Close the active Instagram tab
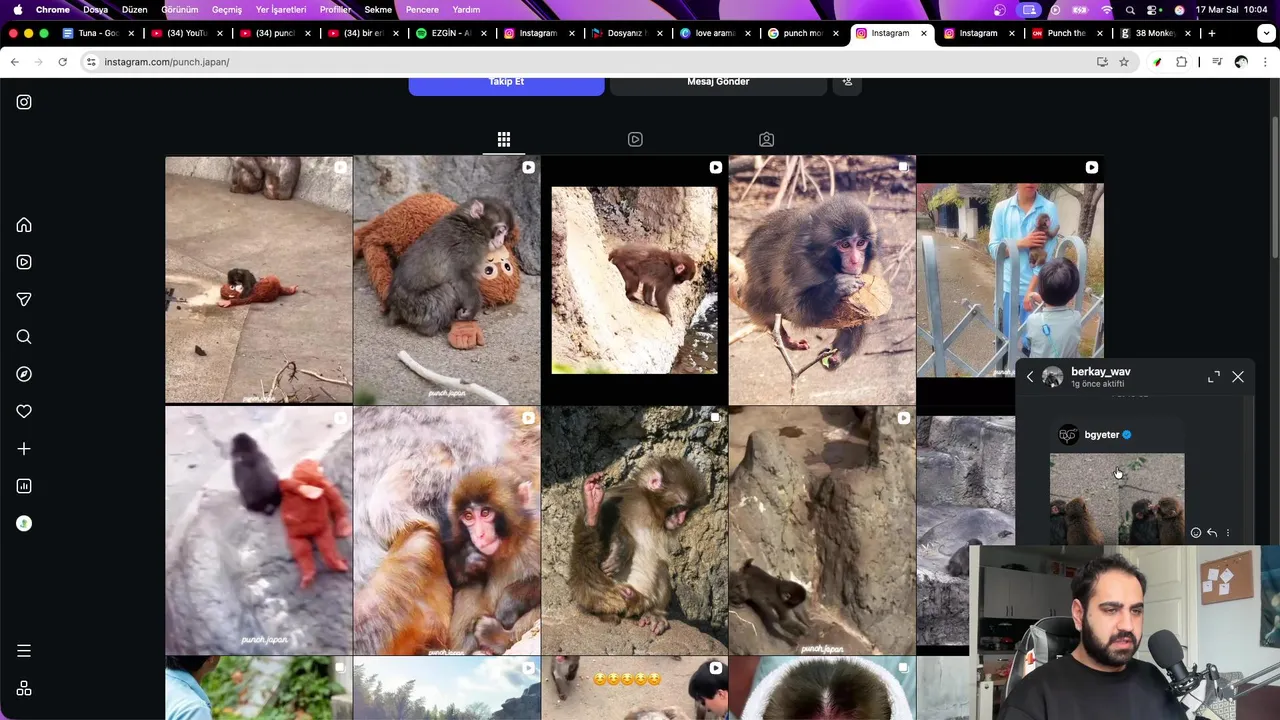 click(x=924, y=33)
